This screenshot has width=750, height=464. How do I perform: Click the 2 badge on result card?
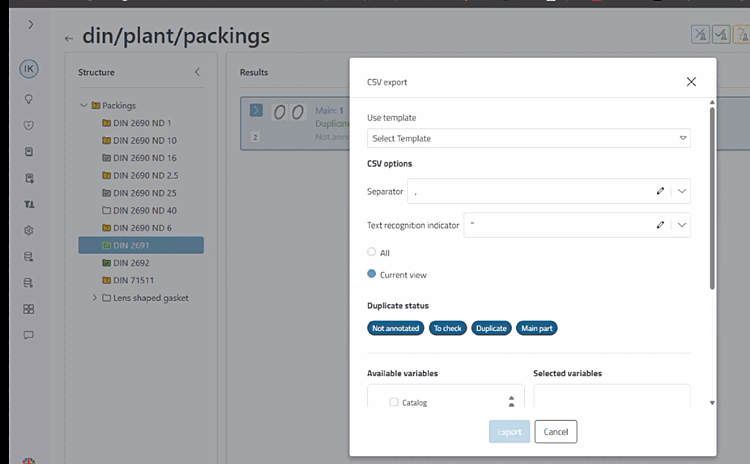tap(255, 137)
